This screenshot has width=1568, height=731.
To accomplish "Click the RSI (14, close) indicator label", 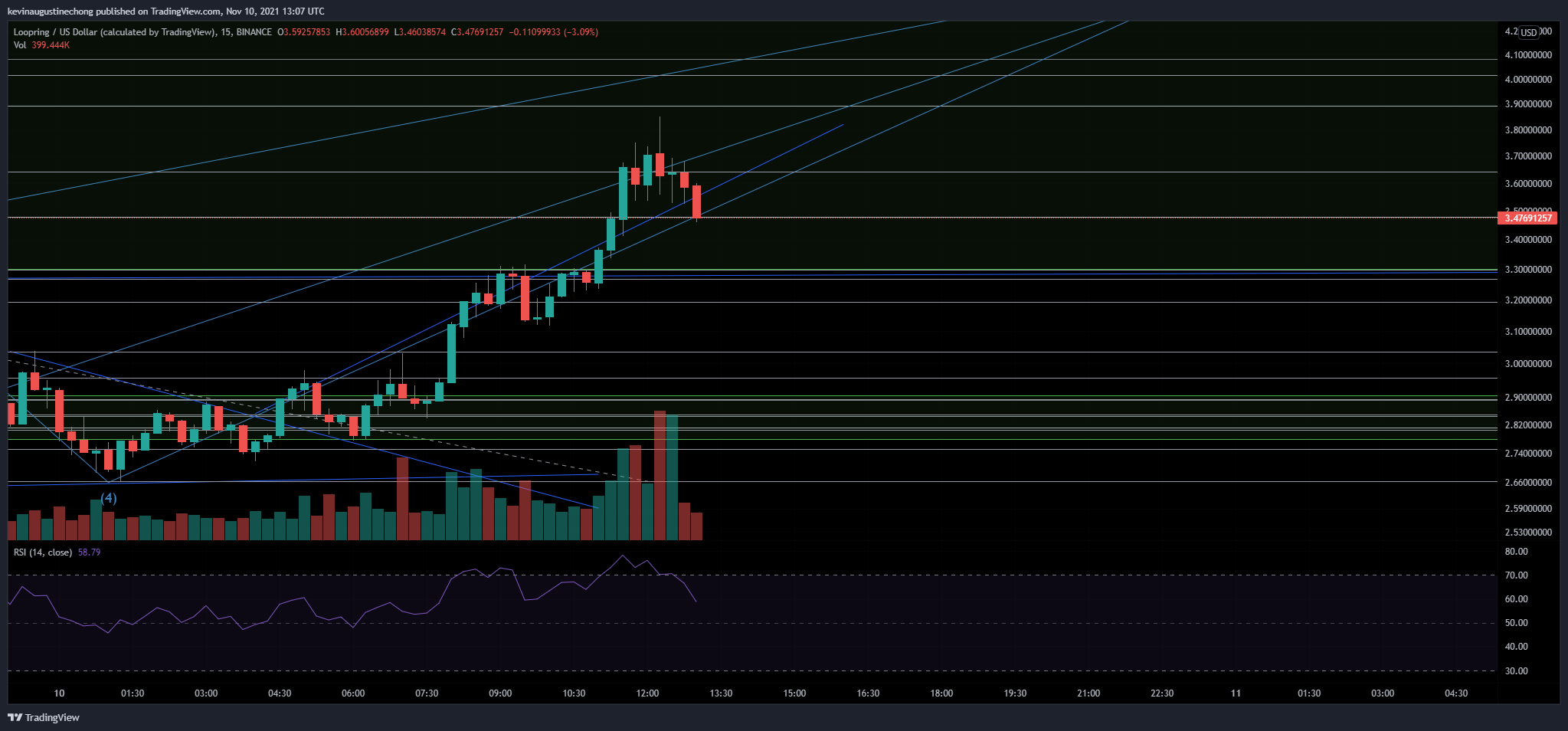I will coord(43,552).
